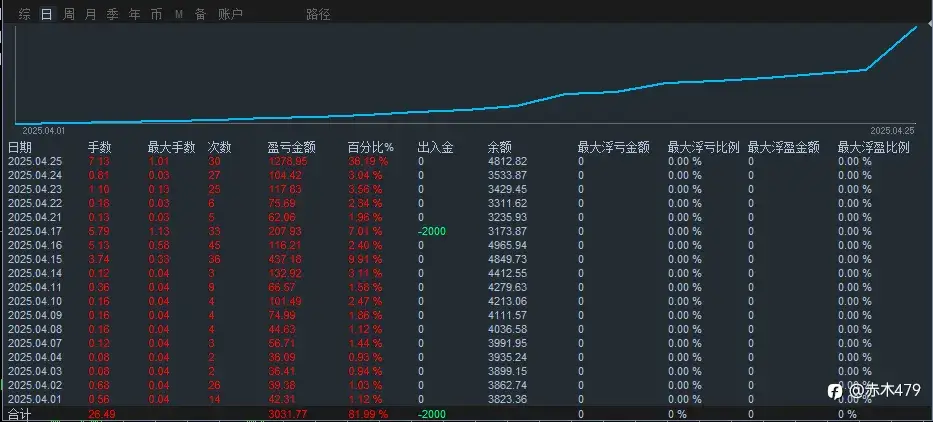Open the 周 weekly tab

coord(68,14)
